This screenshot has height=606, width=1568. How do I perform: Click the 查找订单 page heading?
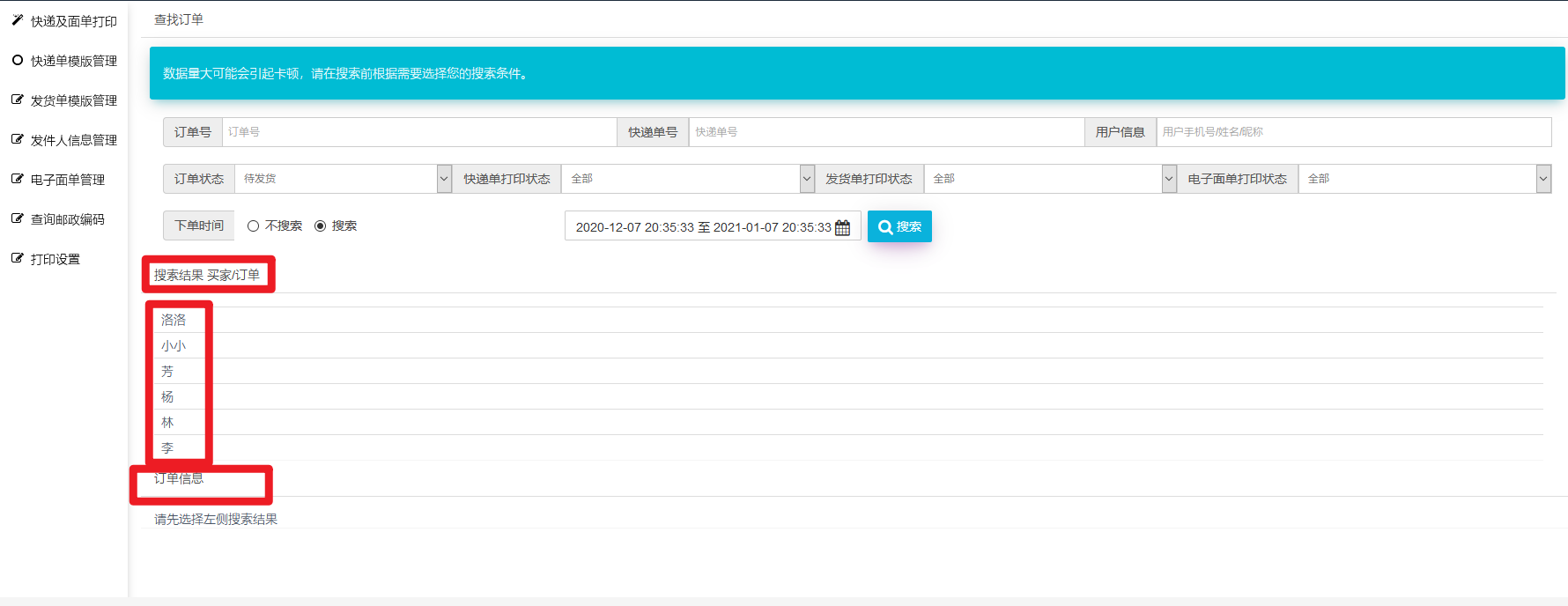point(179,19)
